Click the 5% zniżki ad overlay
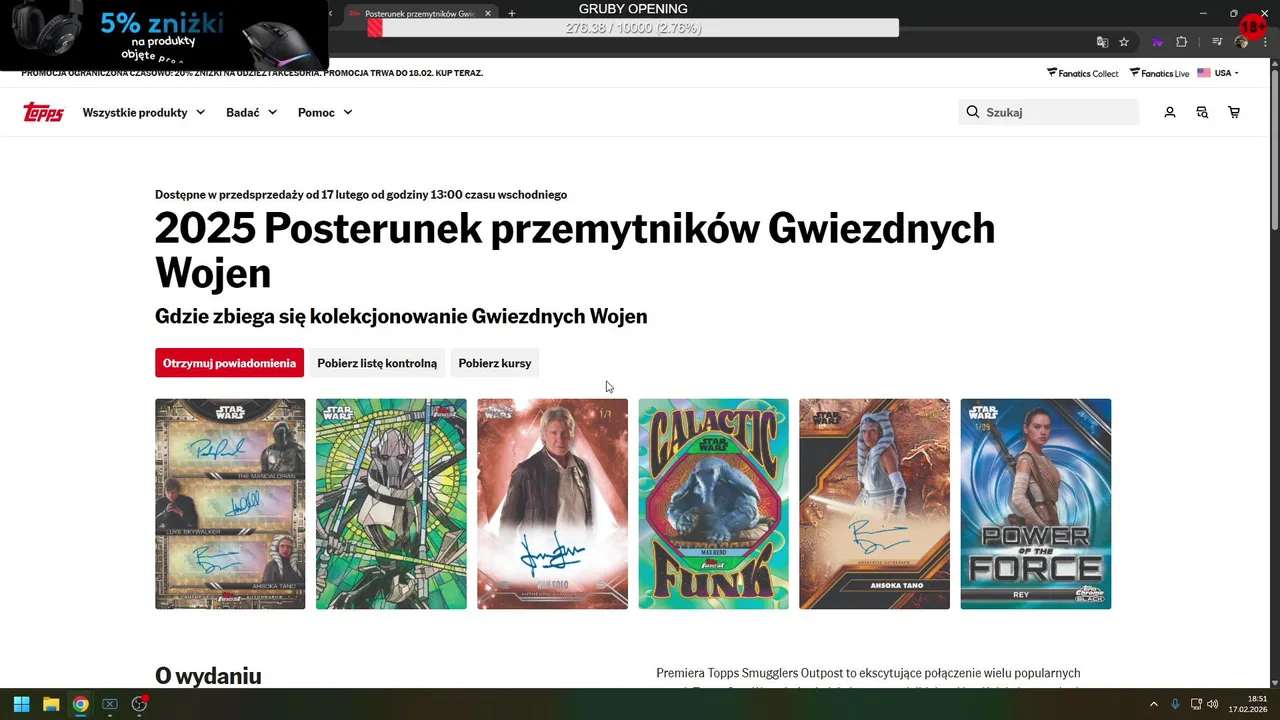 pyautogui.click(x=164, y=35)
